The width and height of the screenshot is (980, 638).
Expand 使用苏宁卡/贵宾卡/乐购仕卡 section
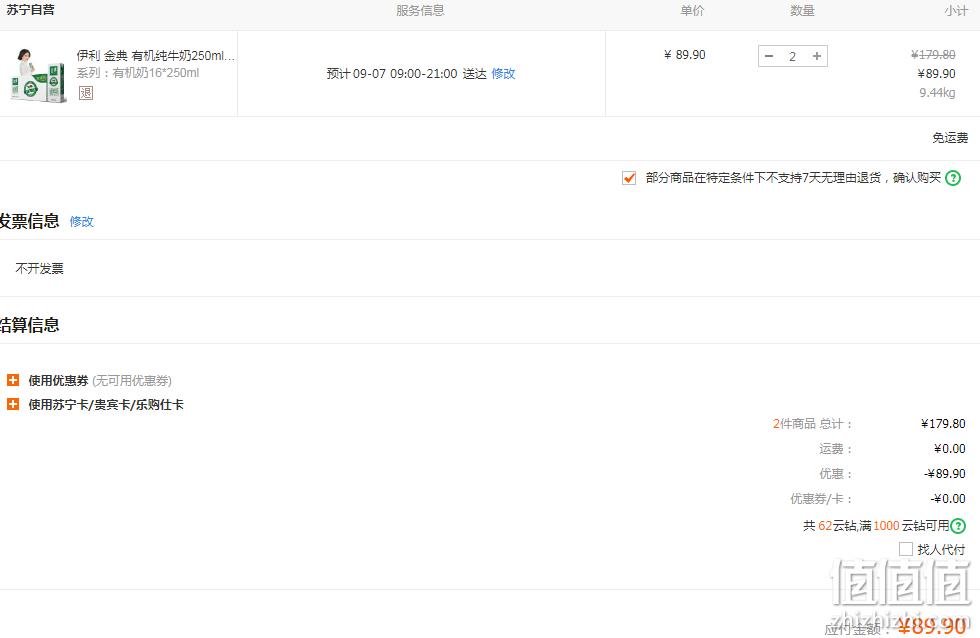pyautogui.click(x=12, y=404)
